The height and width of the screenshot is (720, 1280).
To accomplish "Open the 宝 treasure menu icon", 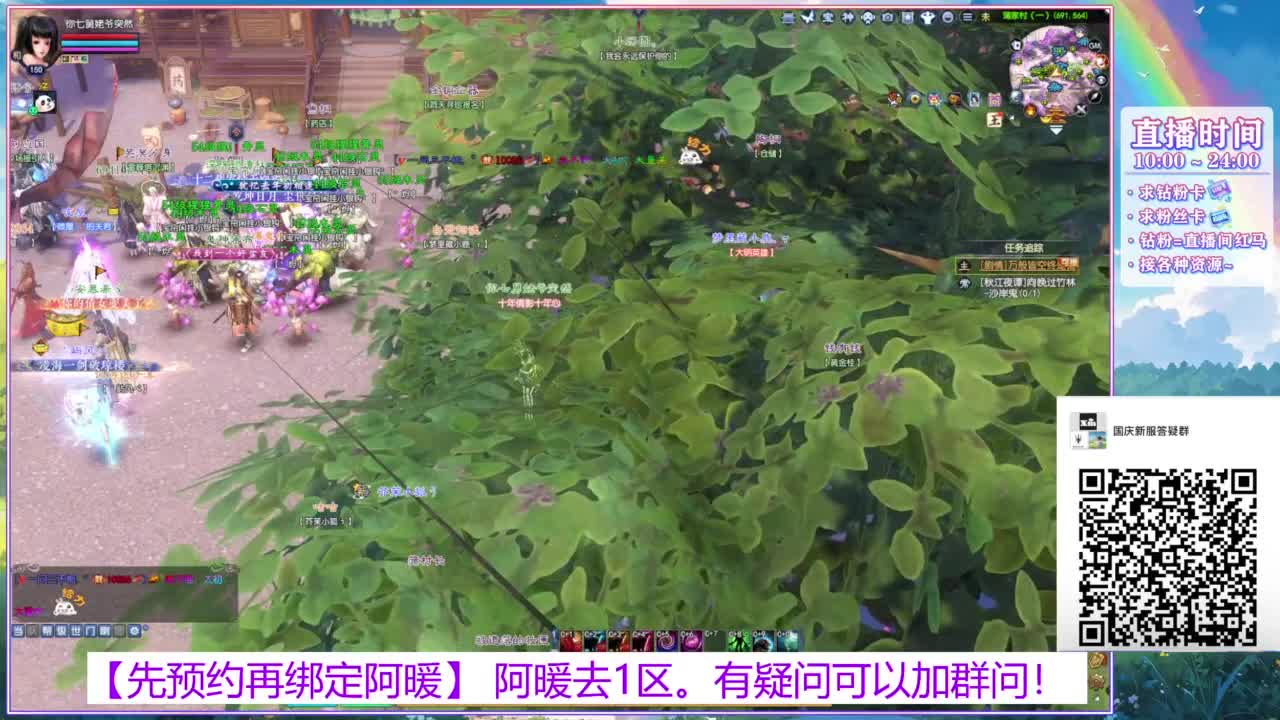I will click(x=828, y=17).
